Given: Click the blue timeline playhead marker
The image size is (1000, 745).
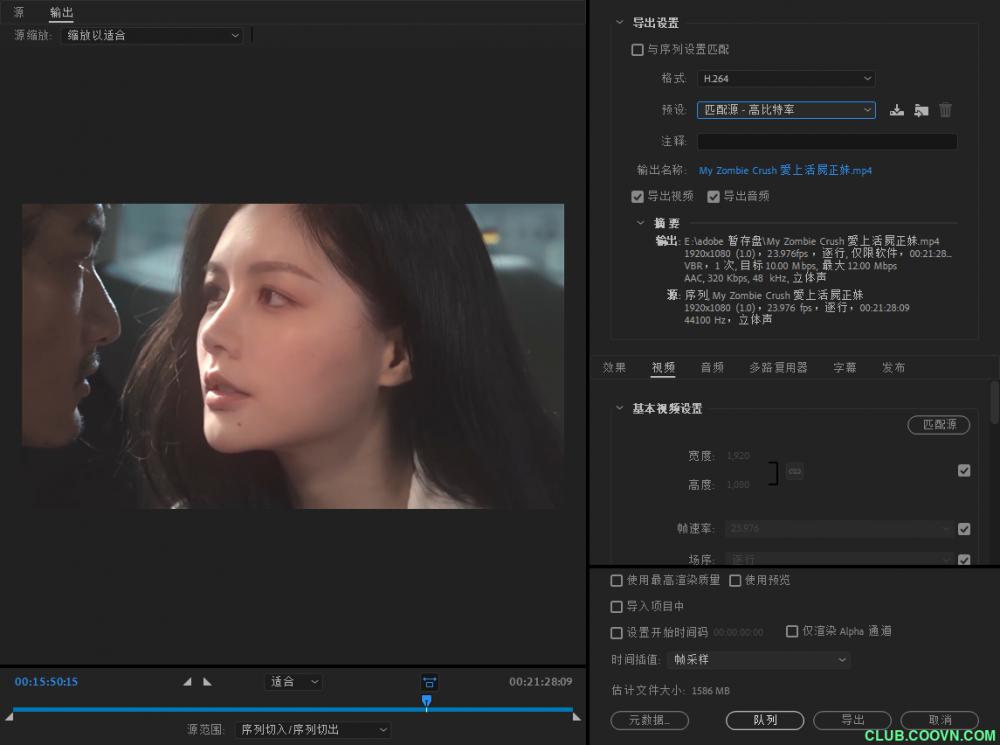Looking at the screenshot, I should click(427, 702).
